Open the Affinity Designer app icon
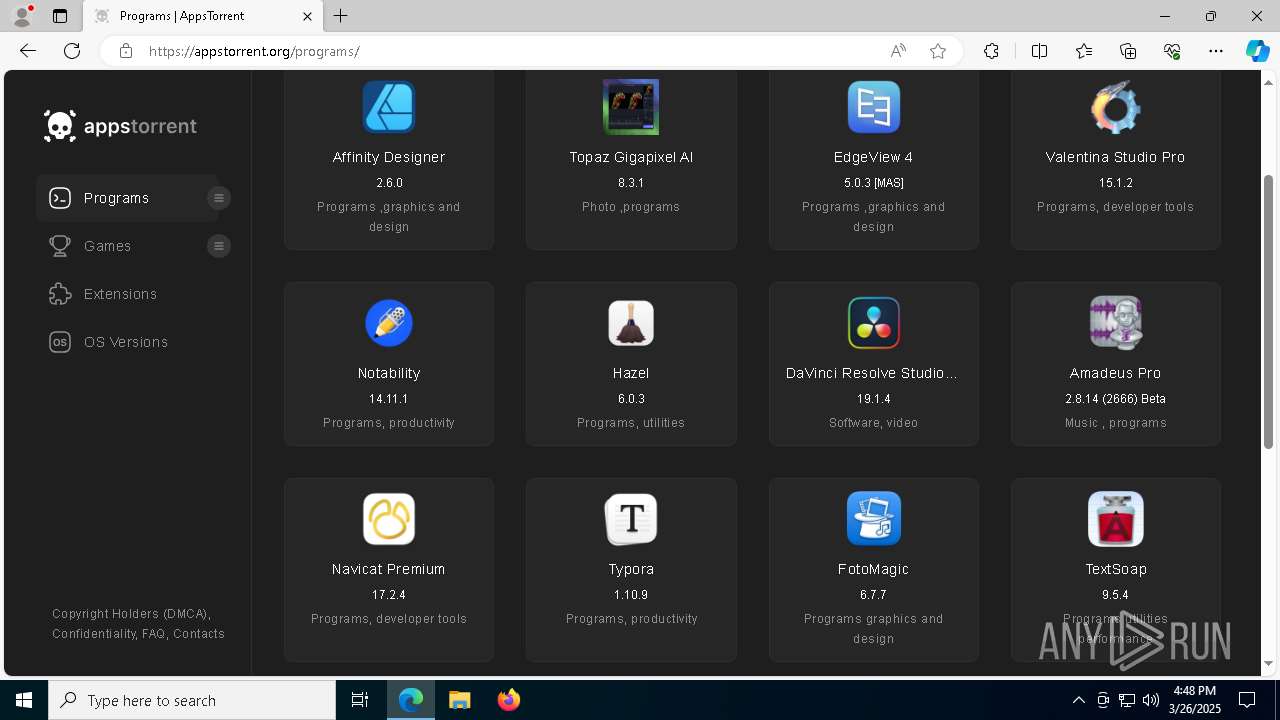Viewport: 1280px width, 720px height. coord(389,107)
